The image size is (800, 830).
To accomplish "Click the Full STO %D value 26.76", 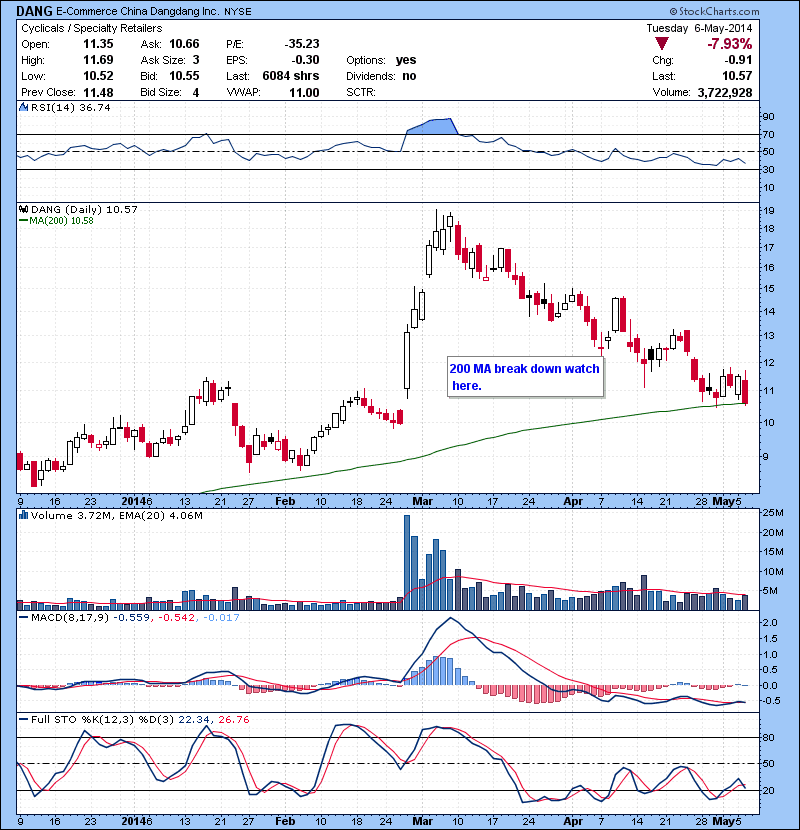I will [x=233, y=719].
